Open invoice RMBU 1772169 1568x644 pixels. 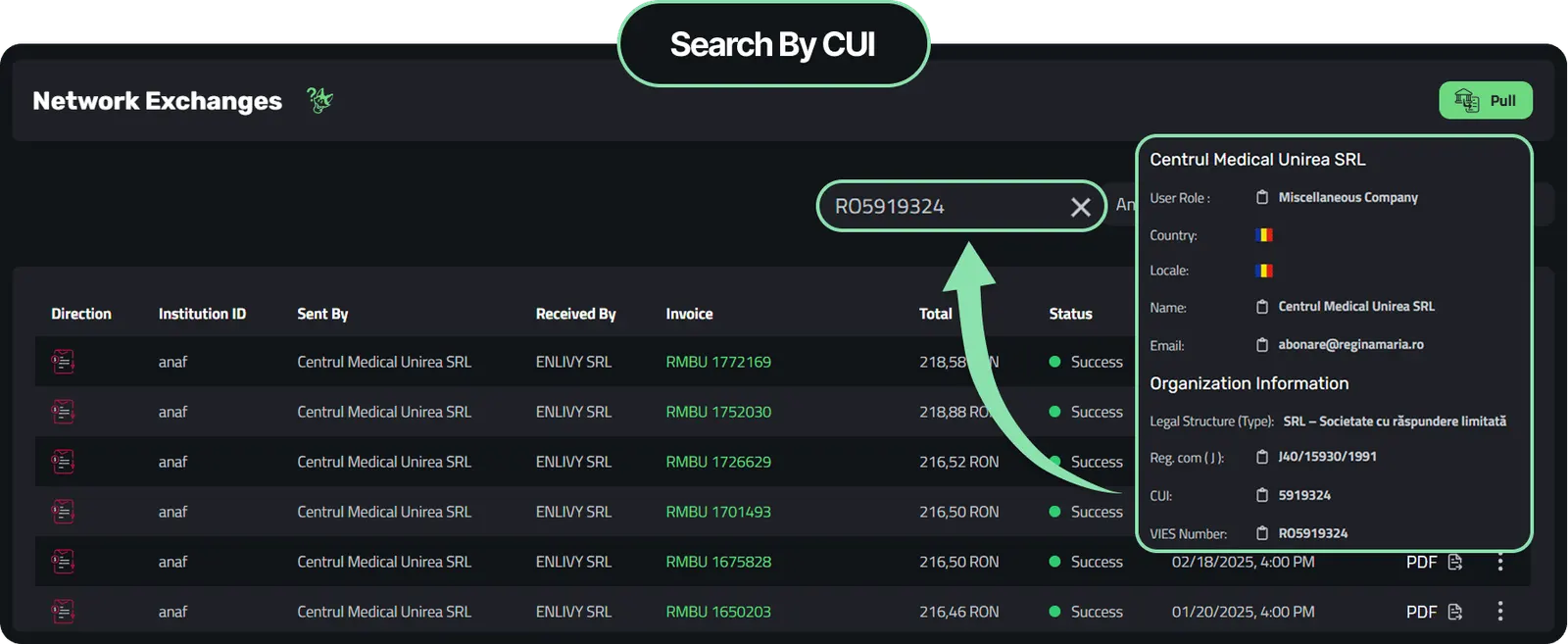click(x=718, y=362)
